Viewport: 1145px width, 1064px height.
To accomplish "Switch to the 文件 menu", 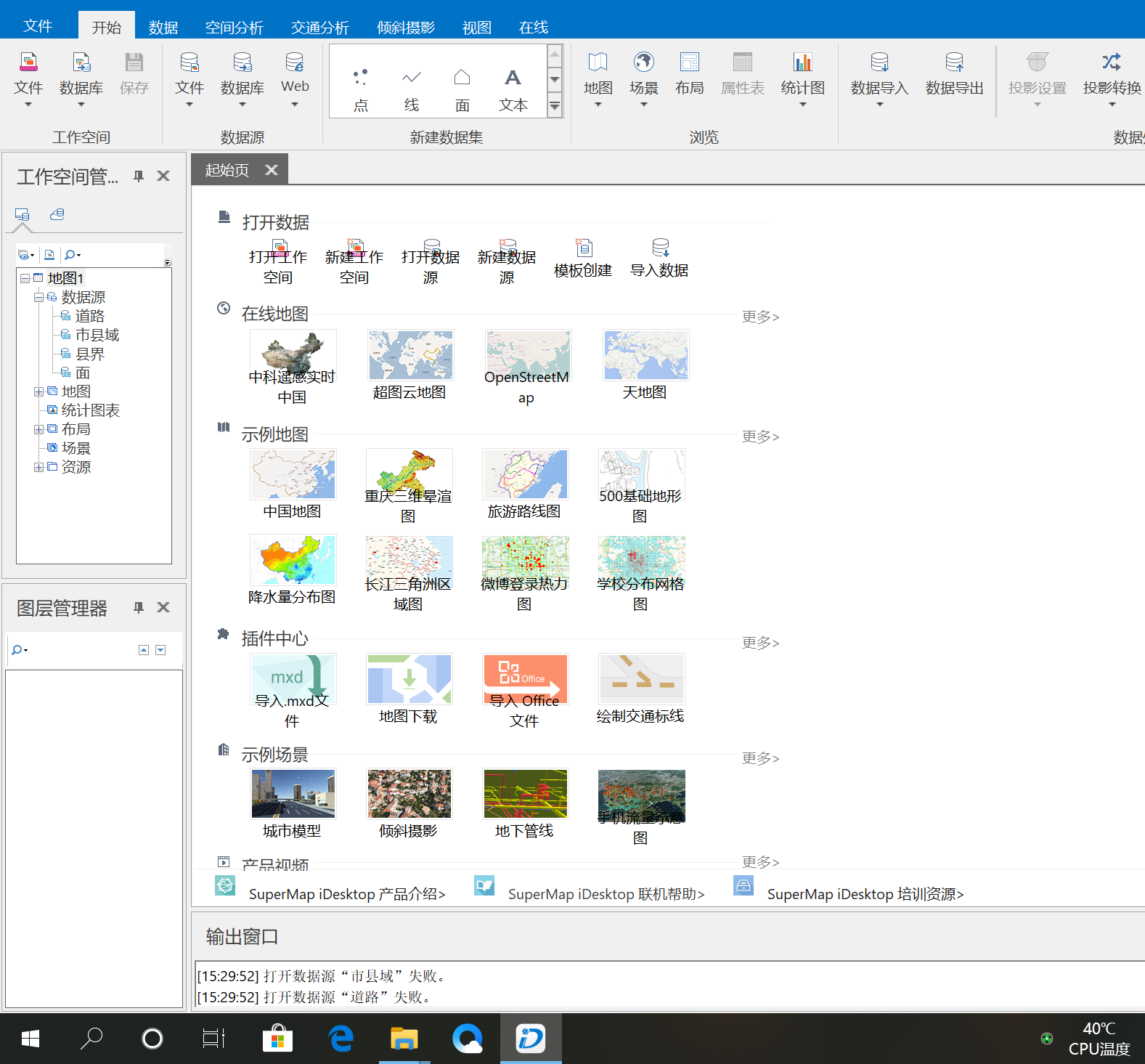I will click(x=38, y=26).
